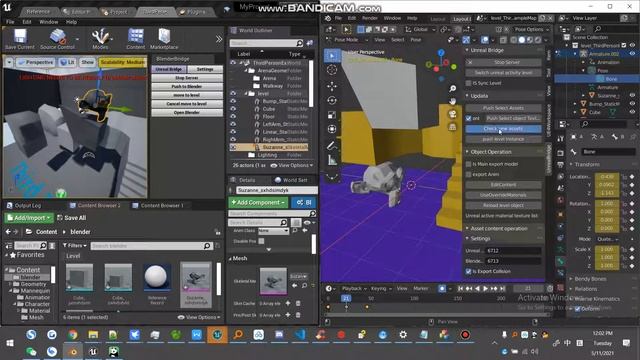Jump to last frame in Blender timeline
The width and height of the screenshot is (640, 360).
pyautogui.click(x=503, y=289)
